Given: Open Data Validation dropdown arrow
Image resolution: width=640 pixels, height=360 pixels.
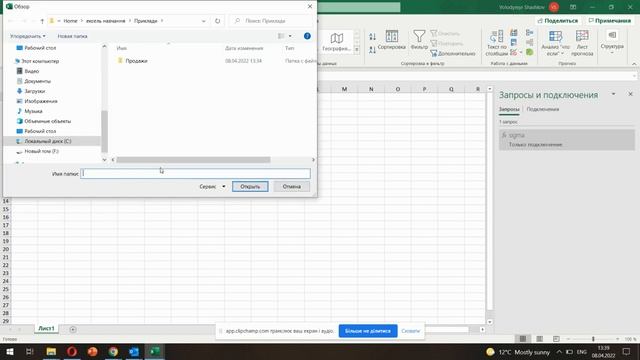Looking at the screenshot, I should 521,52.
